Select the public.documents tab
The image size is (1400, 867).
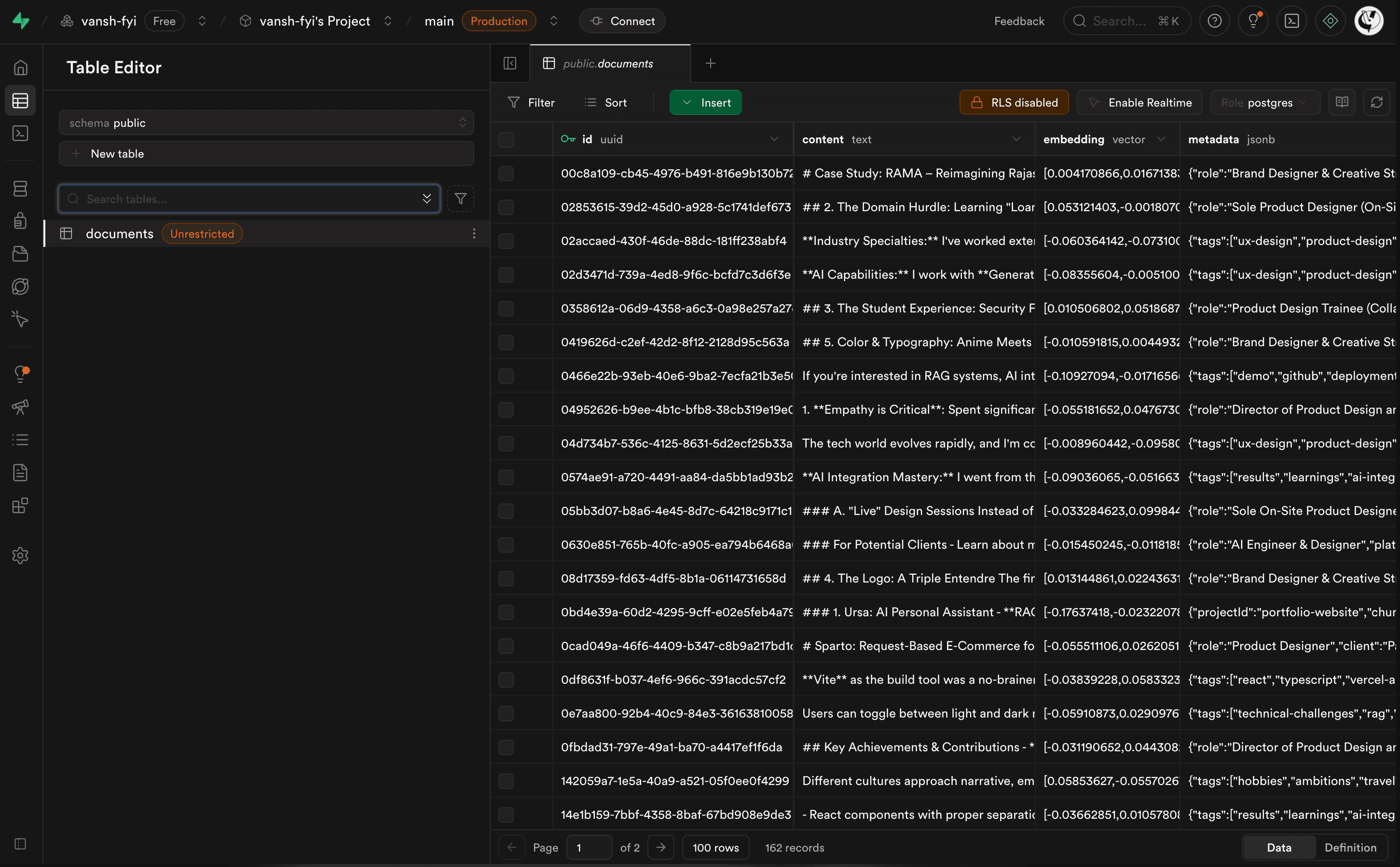pos(607,64)
